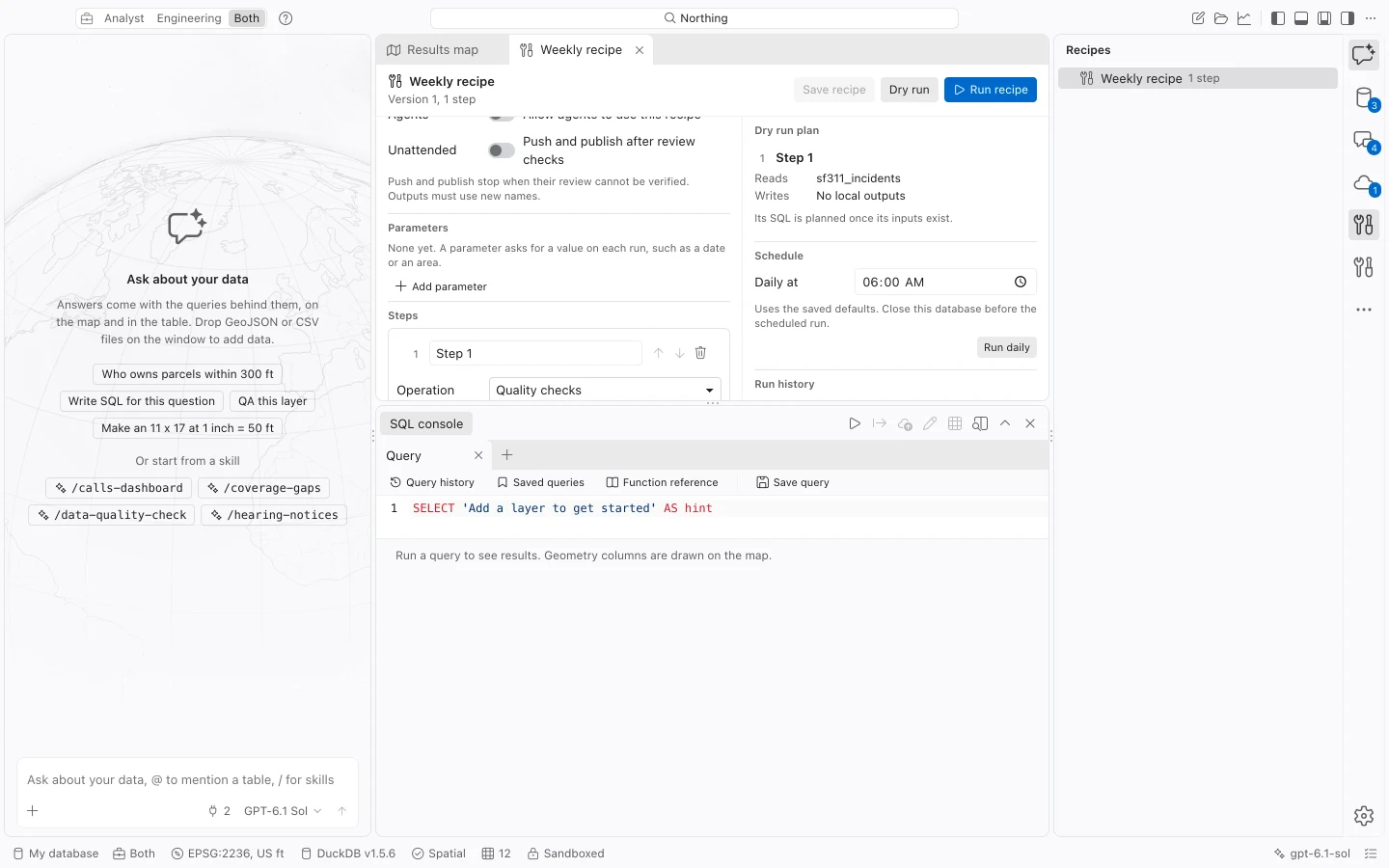The image size is (1389, 868).
Task: Open the GPT-6.1 Sol model dropdown
Action: pyautogui.click(x=283, y=811)
